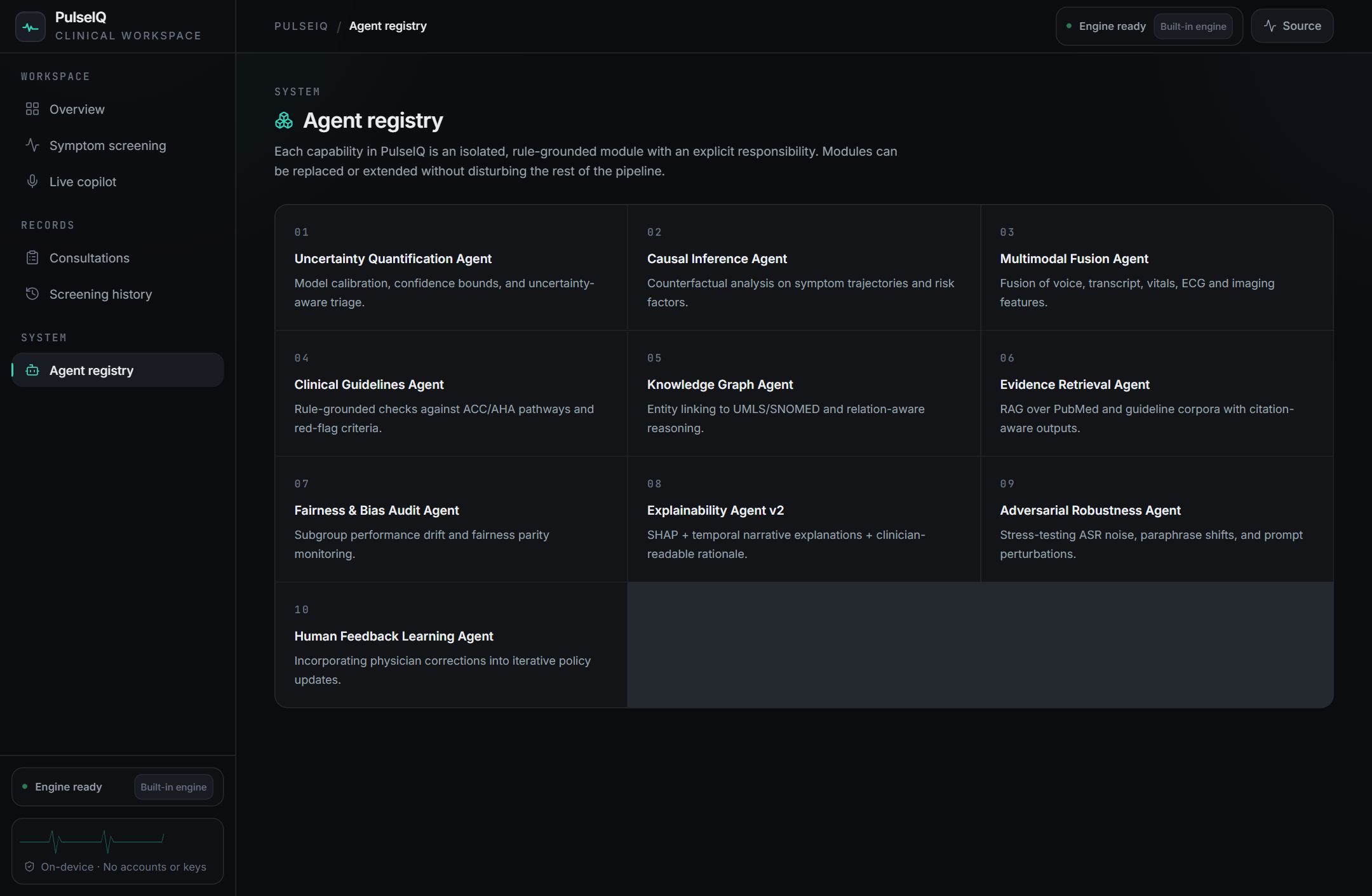This screenshot has height=896, width=1372.
Task: Click Engine ready text in sidebar footer
Action: tap(69, 787)
